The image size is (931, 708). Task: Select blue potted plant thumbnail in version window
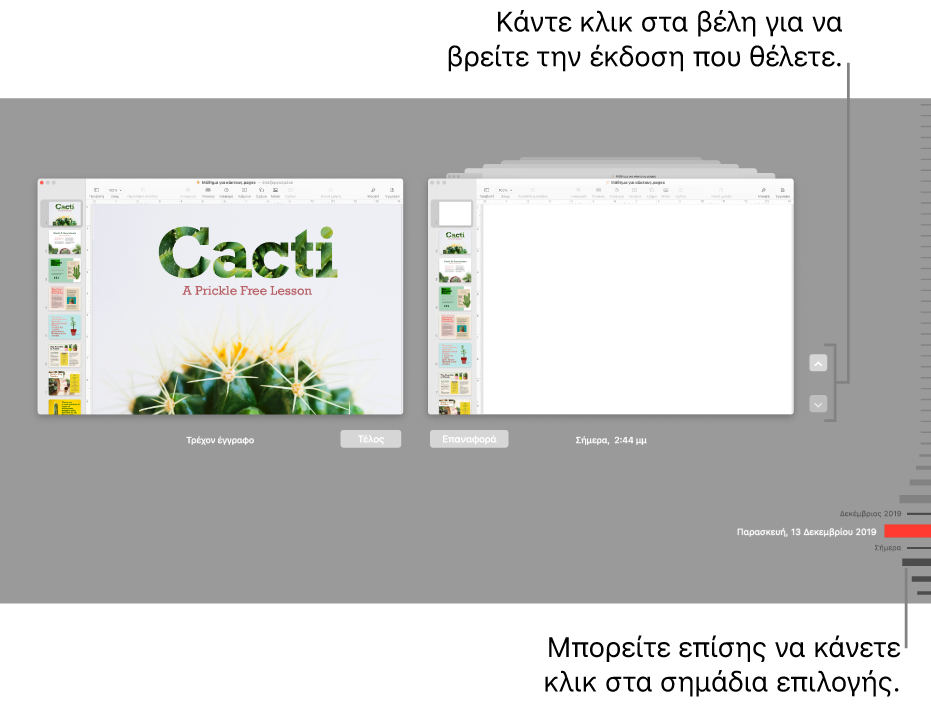coord(455,355)
